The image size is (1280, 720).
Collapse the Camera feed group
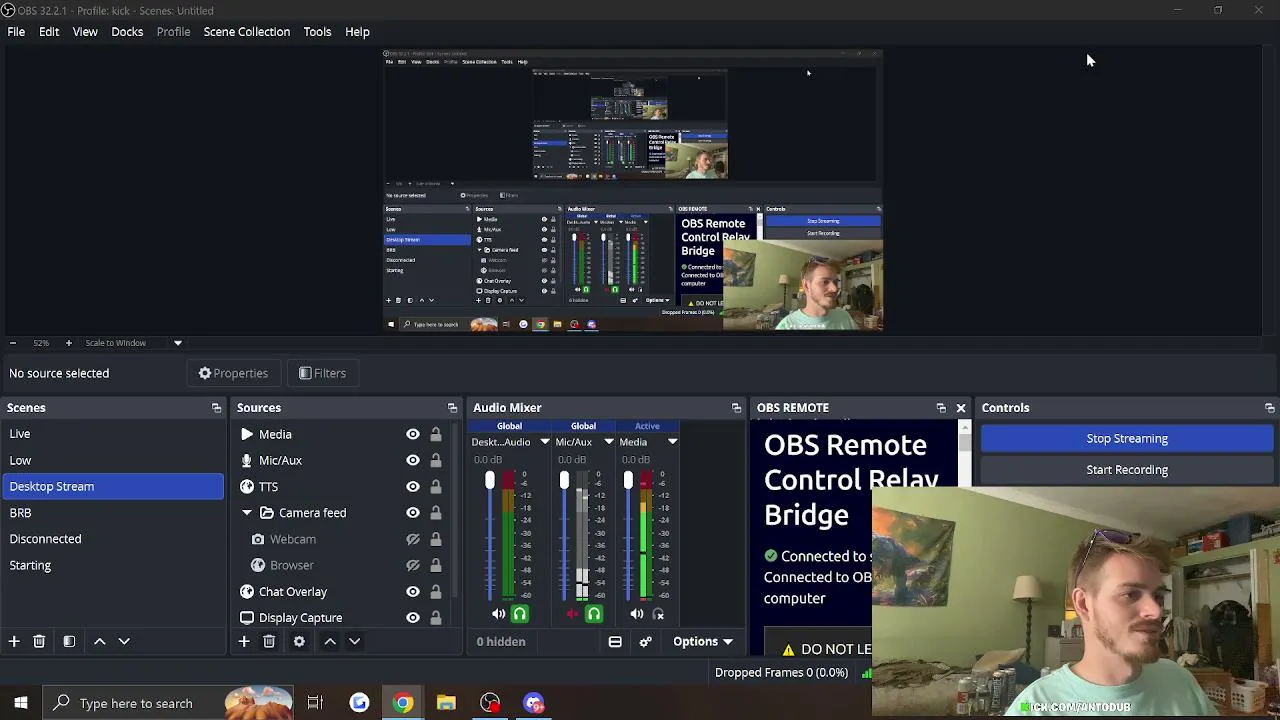(x=247, y=513)
